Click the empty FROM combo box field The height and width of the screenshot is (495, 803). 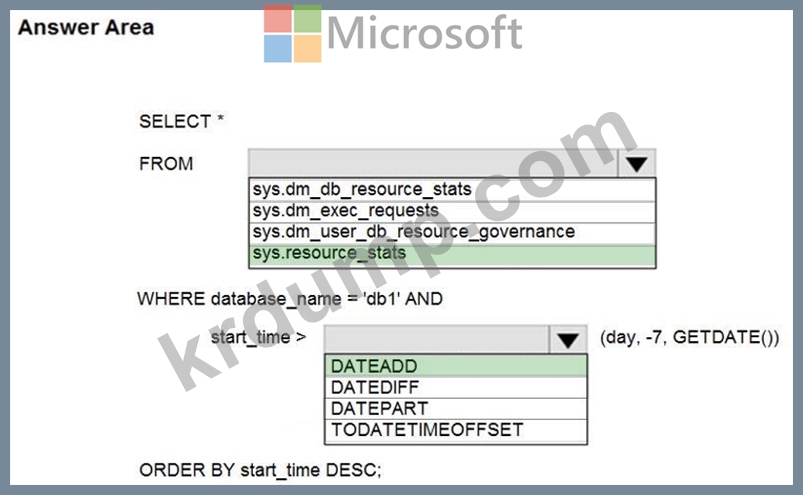click(433, 164)
